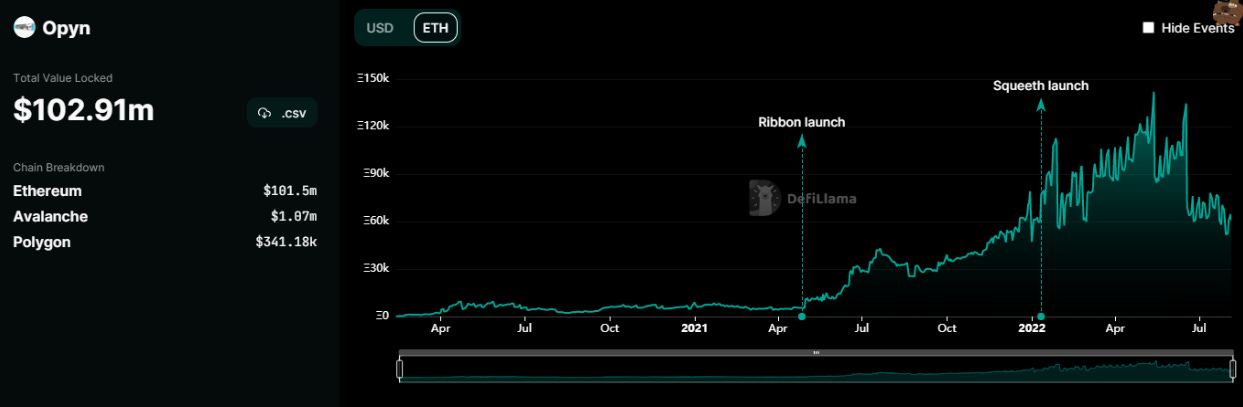
Task: Click the Avalanche value $1.07m
Action: [x=294, y=216]
